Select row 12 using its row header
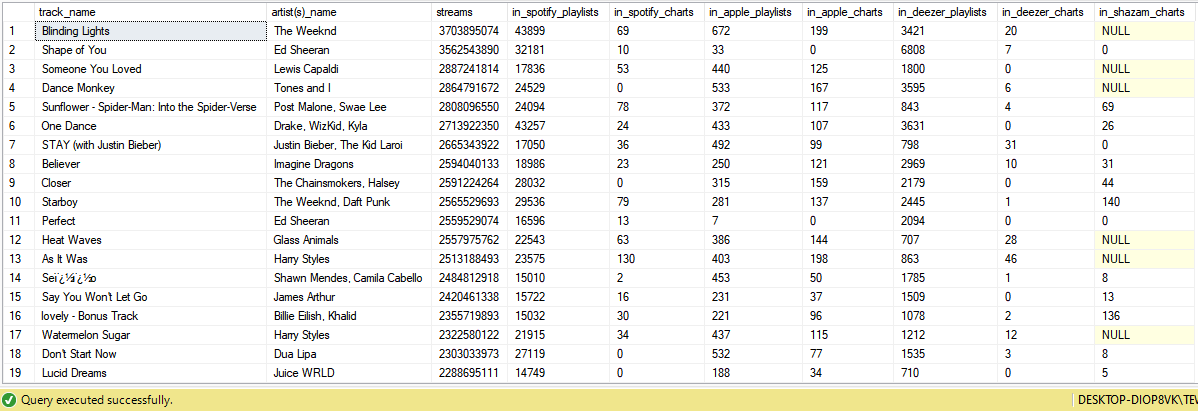Viewport: 1198px width, 411px height. [x=17, y=240]
